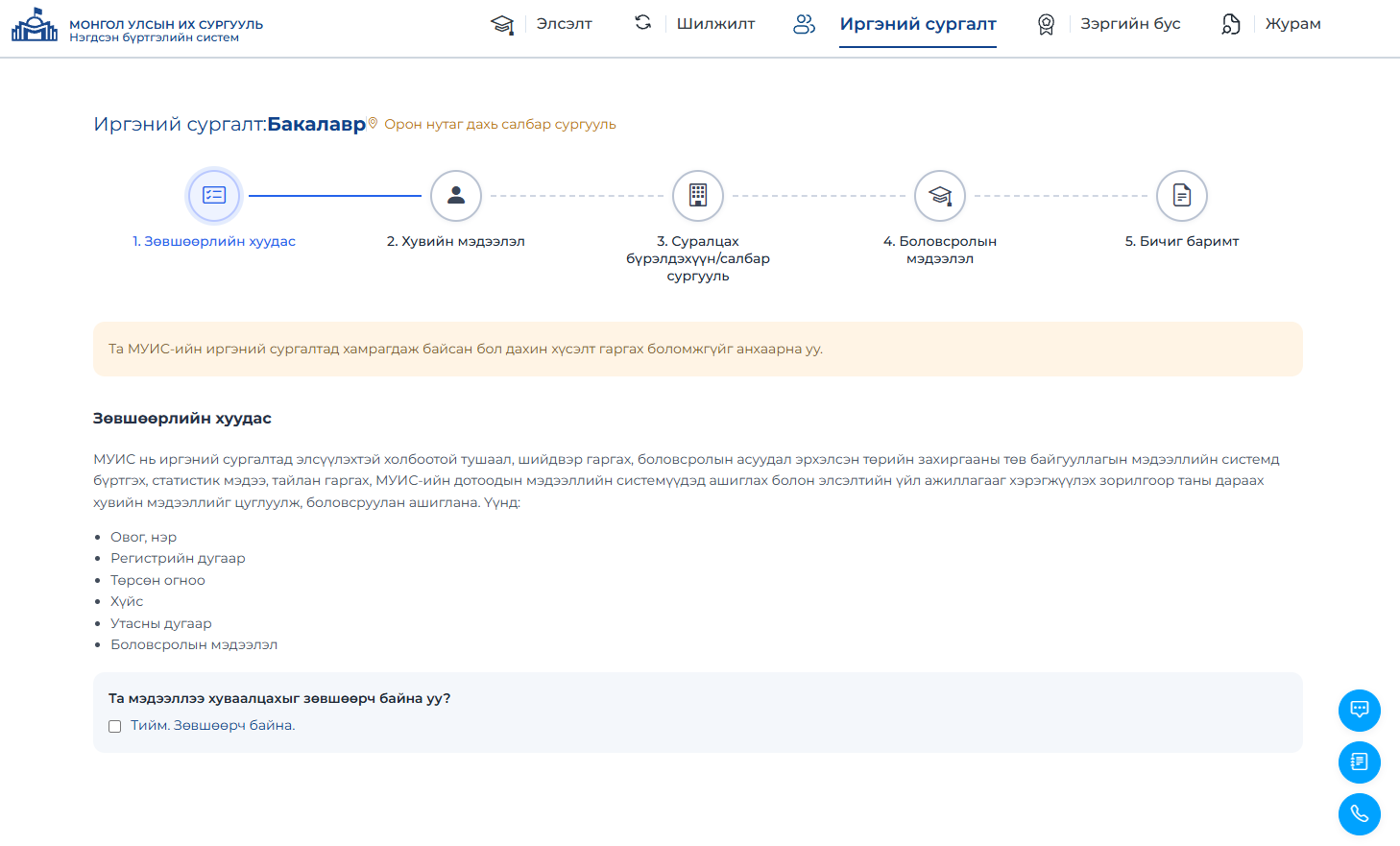
Task: Click the 'Тийм. Зөвшөөрч байна.' label text
Action: point(213,726)
